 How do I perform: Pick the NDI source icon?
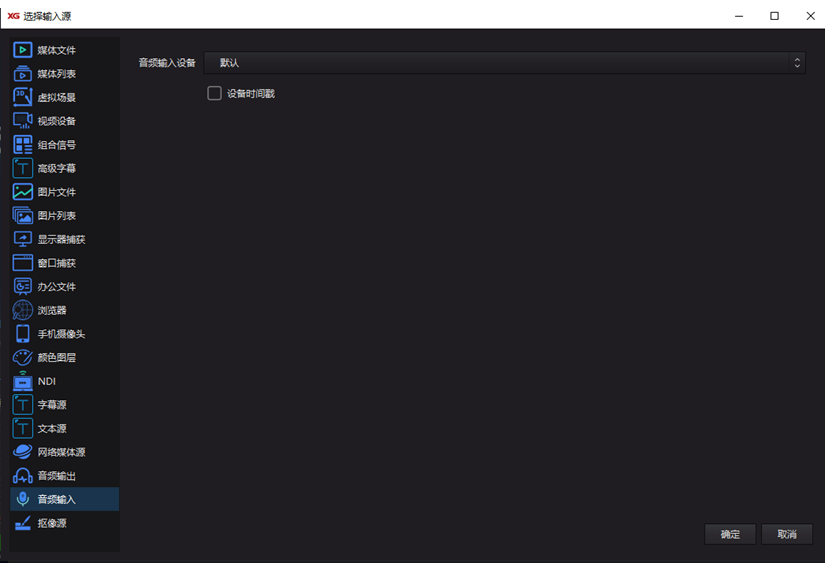click(x=22, y=381)
